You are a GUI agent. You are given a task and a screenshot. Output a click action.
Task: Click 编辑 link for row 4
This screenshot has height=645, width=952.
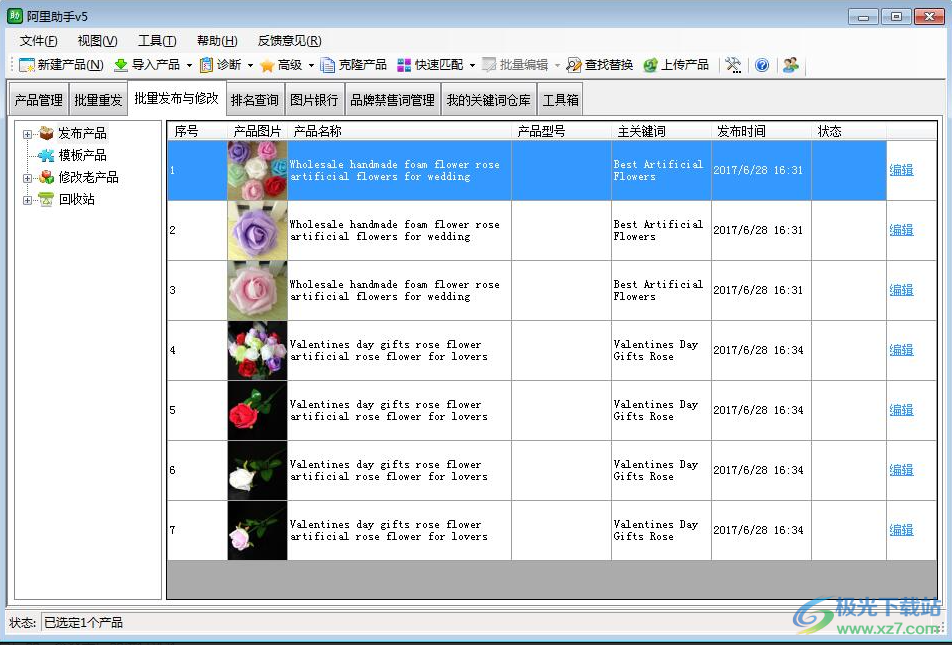point(901,350)
